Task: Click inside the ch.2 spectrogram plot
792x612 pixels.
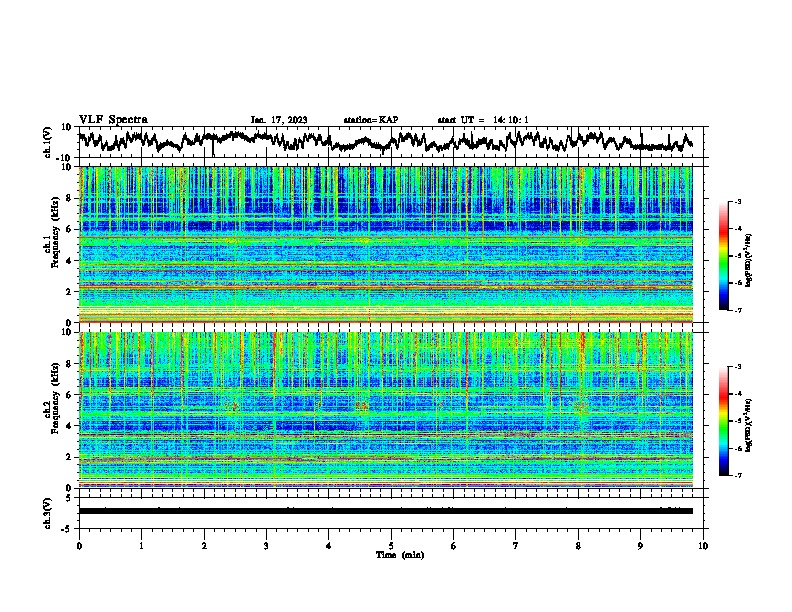Action: [x=386, y=410]
